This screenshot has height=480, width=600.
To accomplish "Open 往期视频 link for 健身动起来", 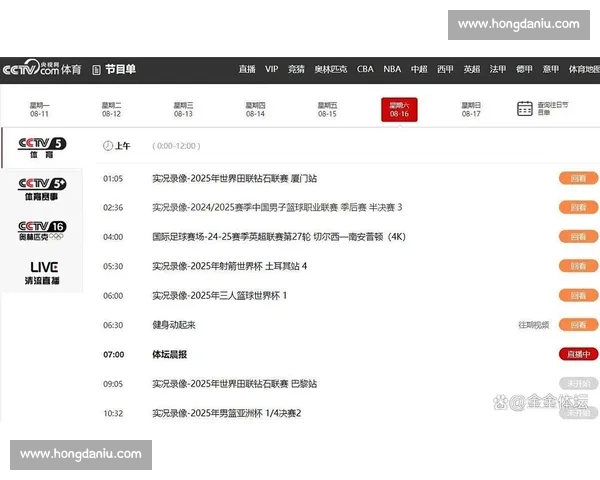I will tap(534, 325).
